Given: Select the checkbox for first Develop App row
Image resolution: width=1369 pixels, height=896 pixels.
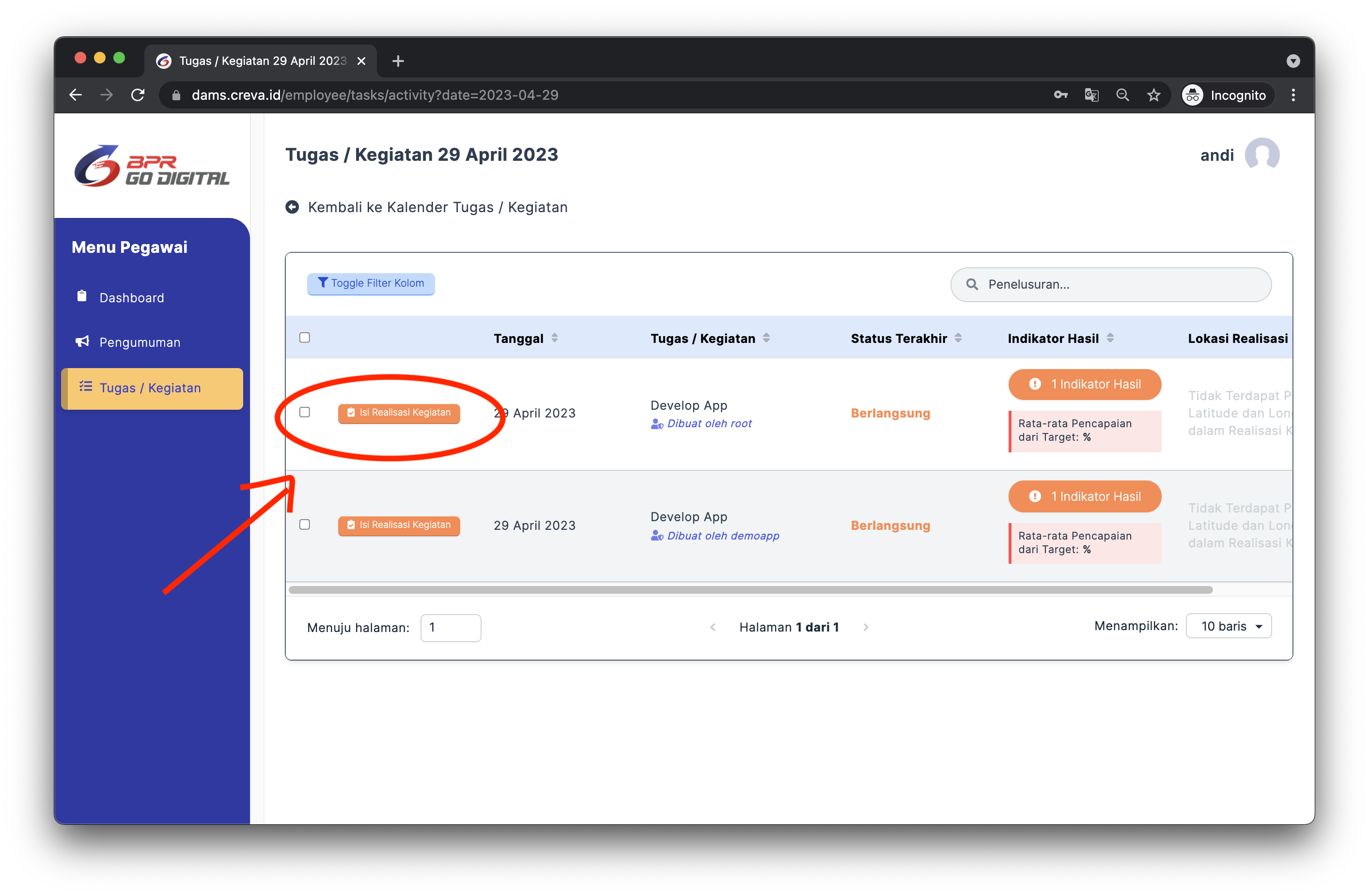Looking at the screenshot, I should point(304,412).
